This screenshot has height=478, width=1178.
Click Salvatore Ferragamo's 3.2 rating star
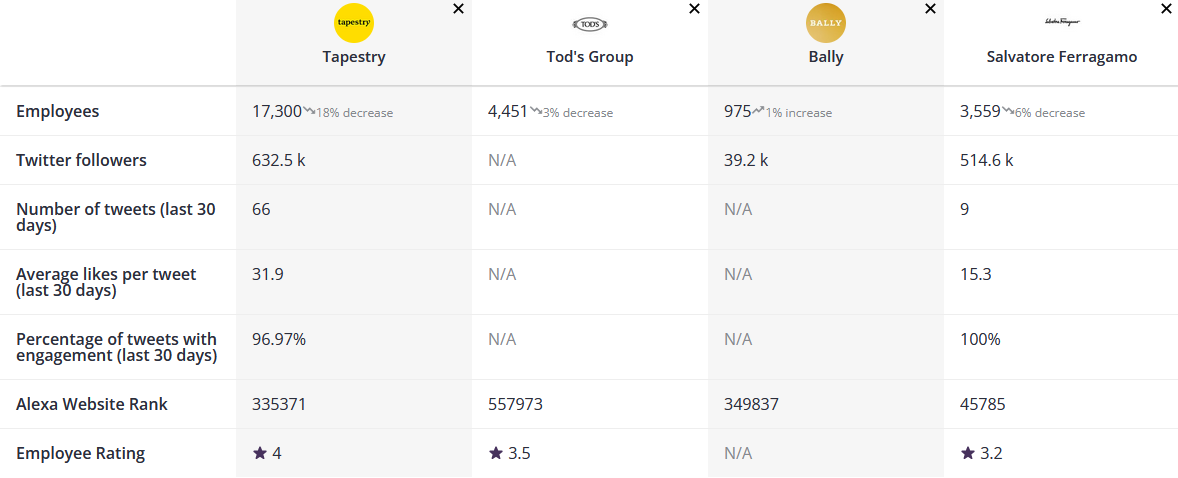point(968,454)
